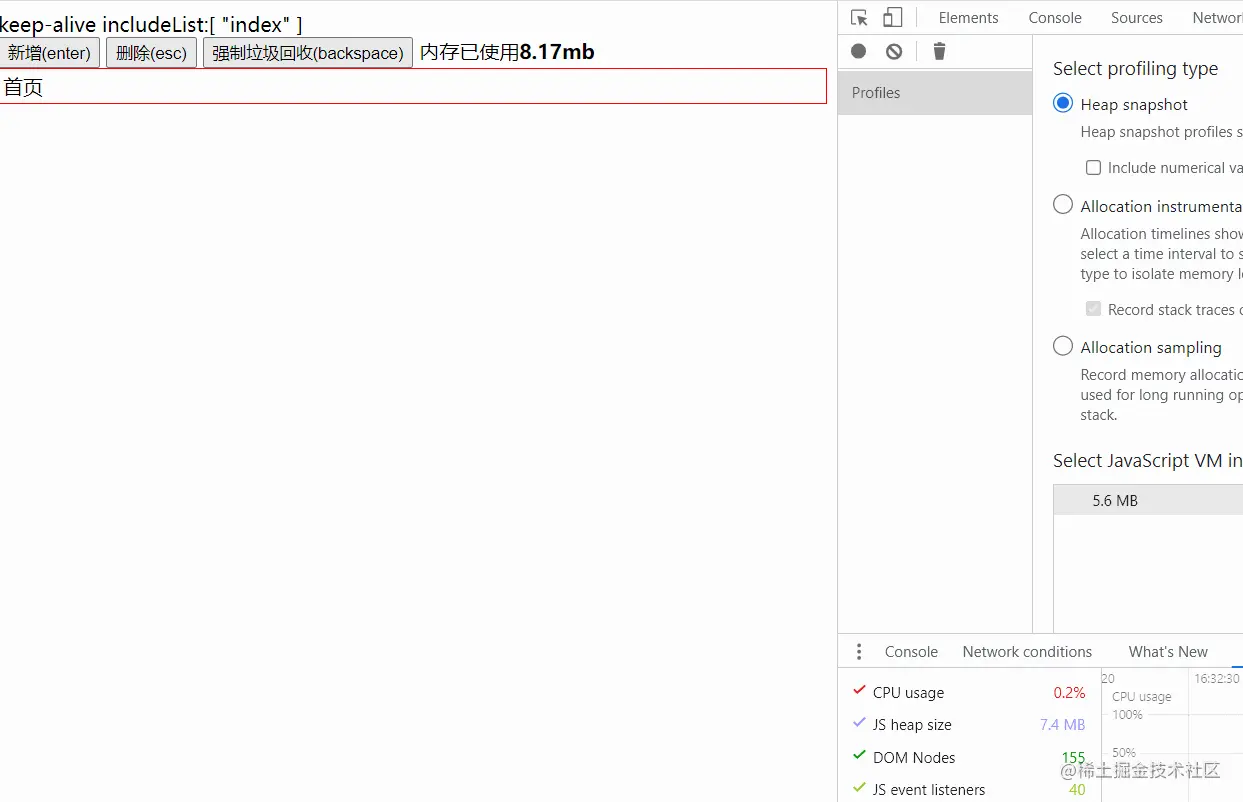Enable Include numerical values checkbox
This screenshot has height=802, width=1243.
(x=1094, y=168)
